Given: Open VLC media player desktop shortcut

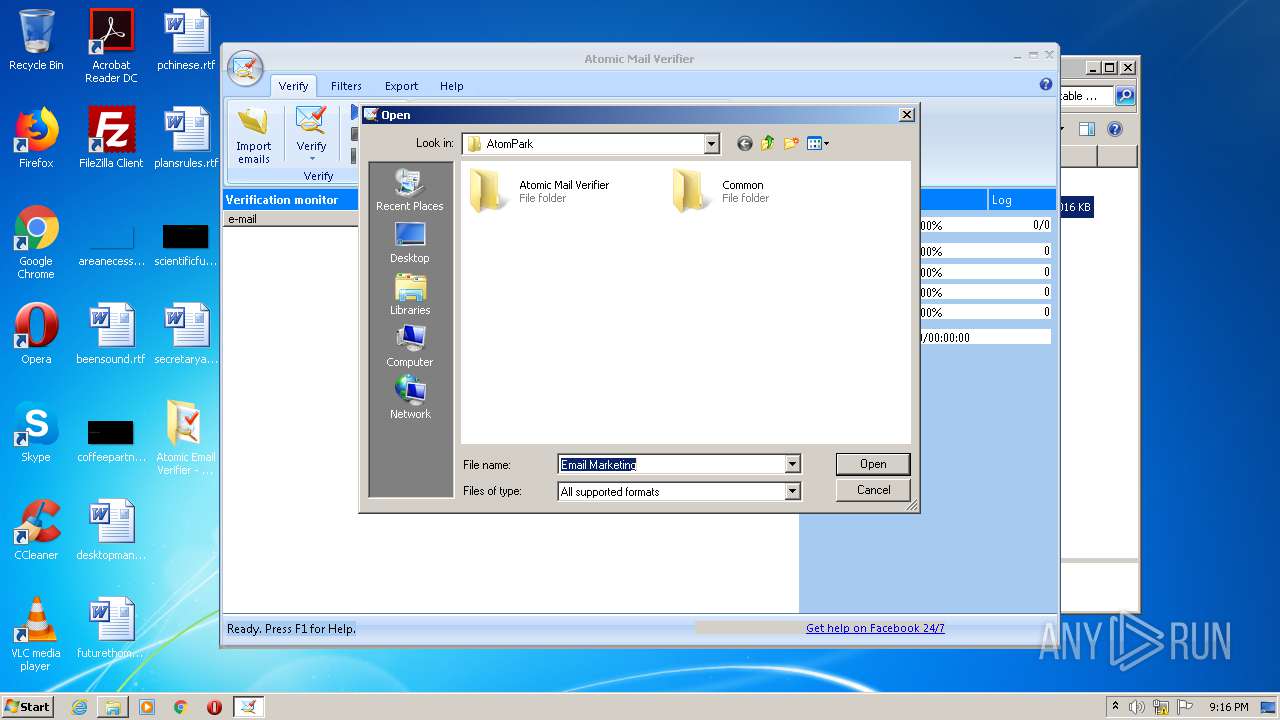Looking at the screenshot, I should click(x=36, y=634).
